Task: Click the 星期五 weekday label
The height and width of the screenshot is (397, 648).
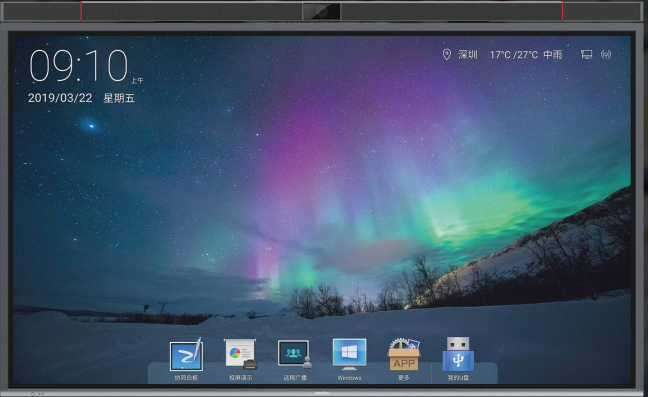Action: (x=119, y=98)
